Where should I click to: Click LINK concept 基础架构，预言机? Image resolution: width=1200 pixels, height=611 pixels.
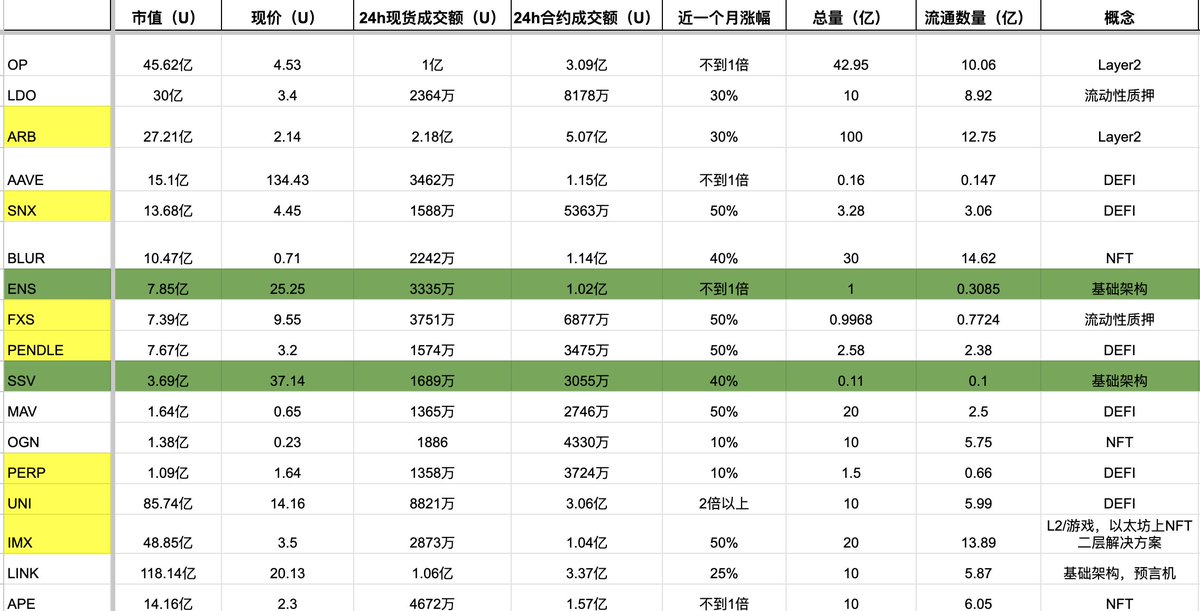click(x=1120, y=574)
